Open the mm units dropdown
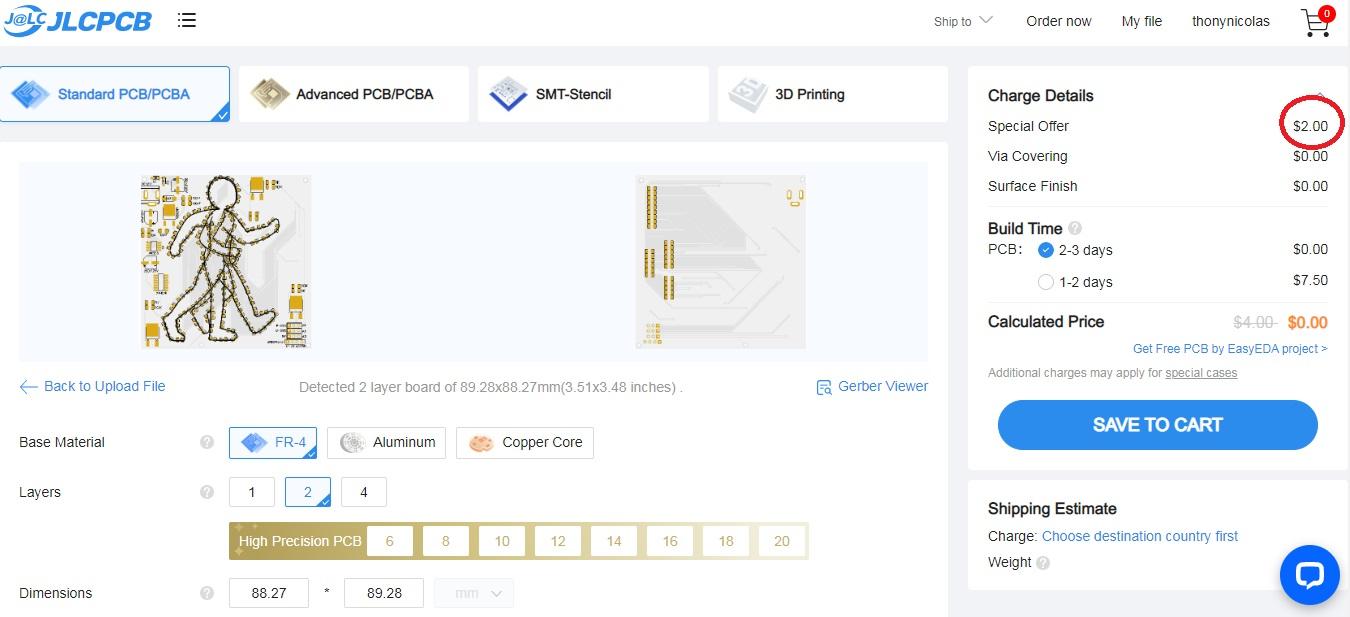This screenshot has height=617, width=1350. tap(474, 593)
